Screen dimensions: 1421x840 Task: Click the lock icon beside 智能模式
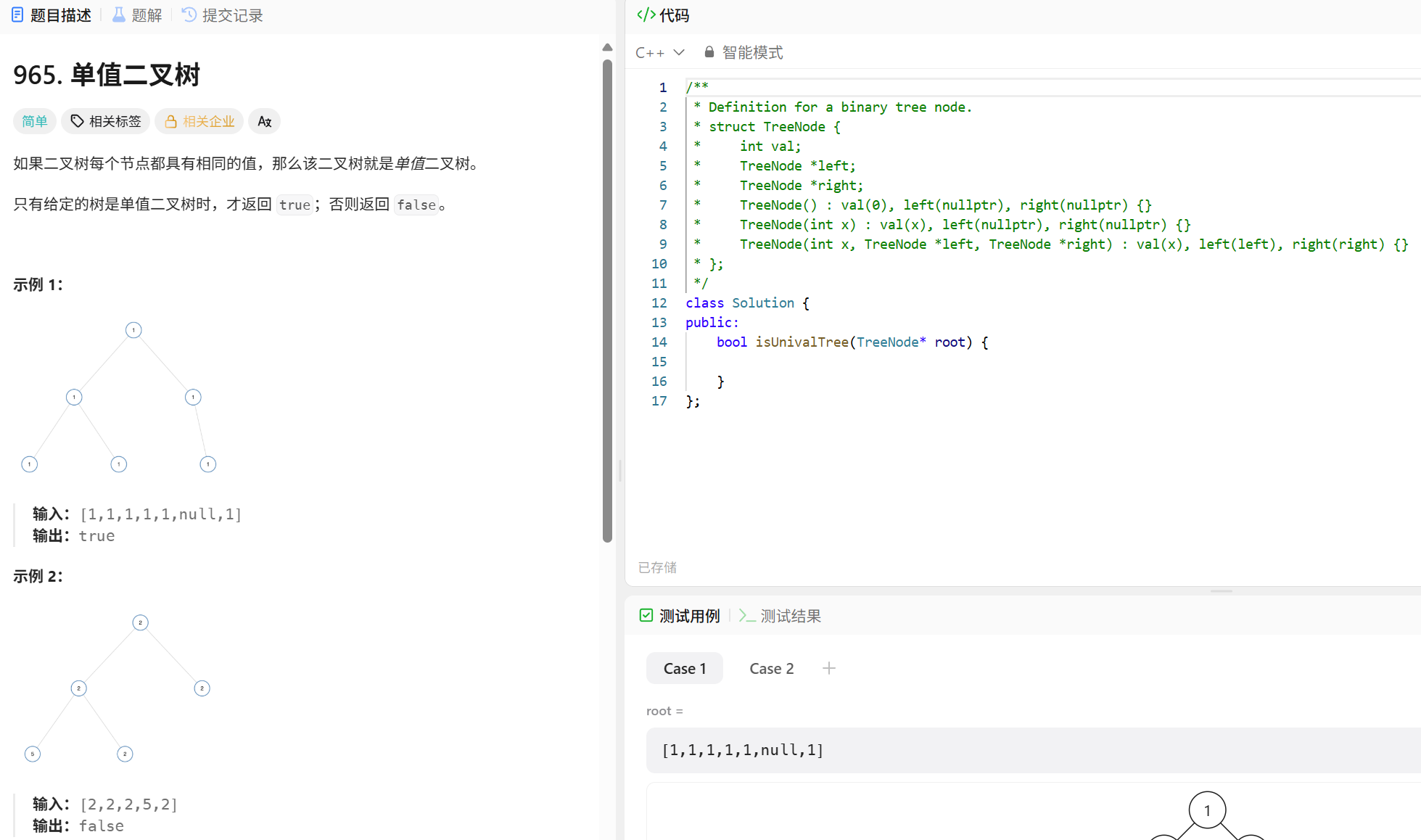coord(709,52)
